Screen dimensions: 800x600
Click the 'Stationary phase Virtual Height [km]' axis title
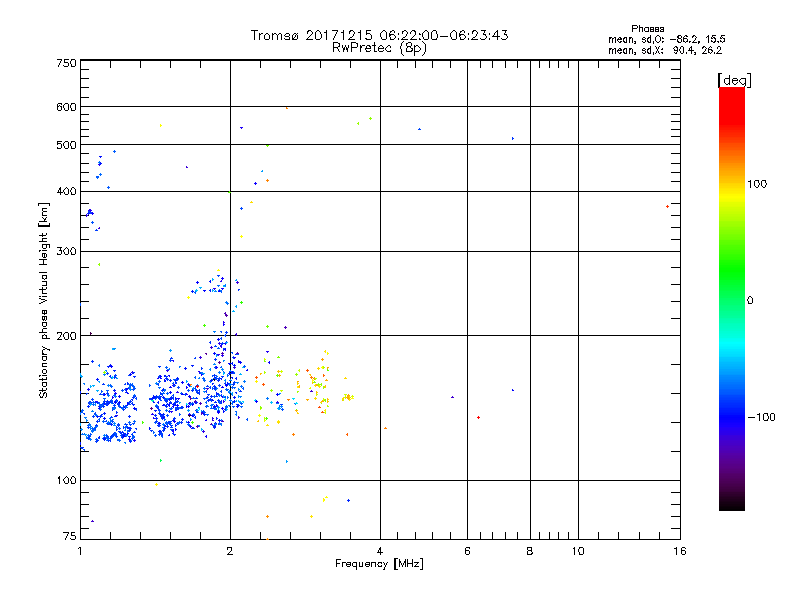click(44, 300)
